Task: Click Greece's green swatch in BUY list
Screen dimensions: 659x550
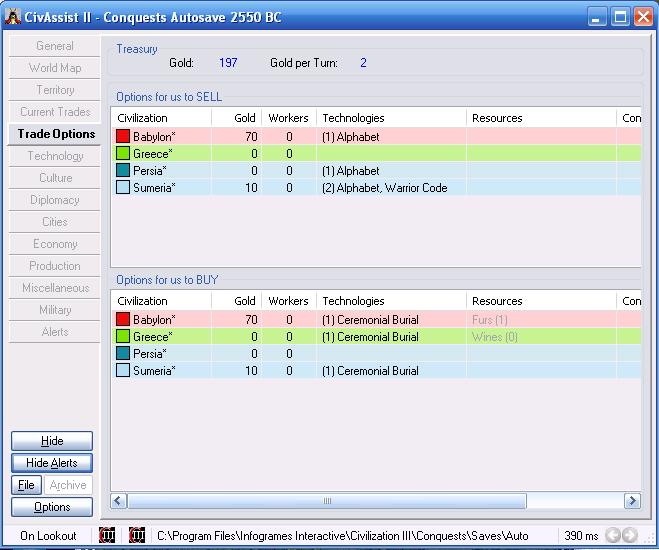Action: (123, 337)
